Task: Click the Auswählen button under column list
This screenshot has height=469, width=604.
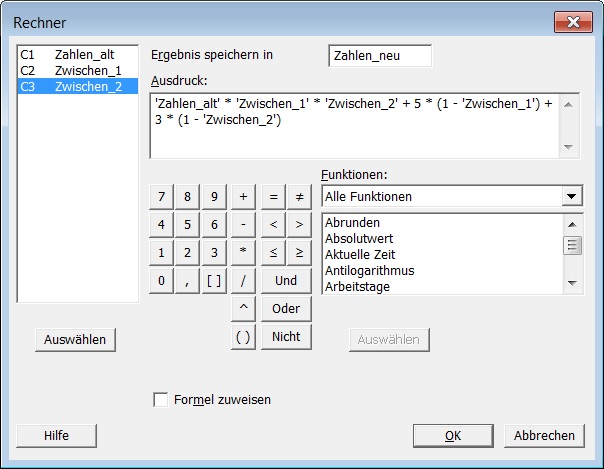Action: [x=75, y=340]
